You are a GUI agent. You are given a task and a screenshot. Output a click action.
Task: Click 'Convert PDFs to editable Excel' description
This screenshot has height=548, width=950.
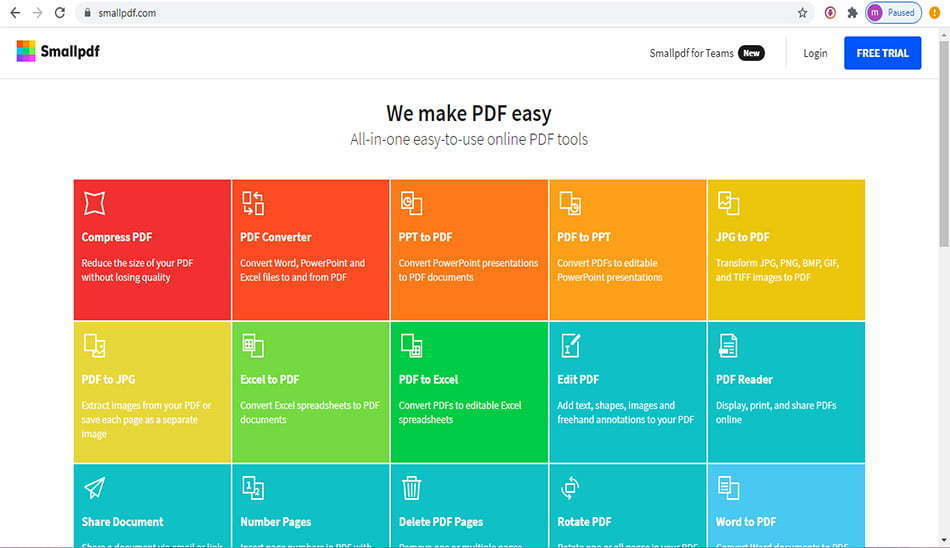[460, 413]
